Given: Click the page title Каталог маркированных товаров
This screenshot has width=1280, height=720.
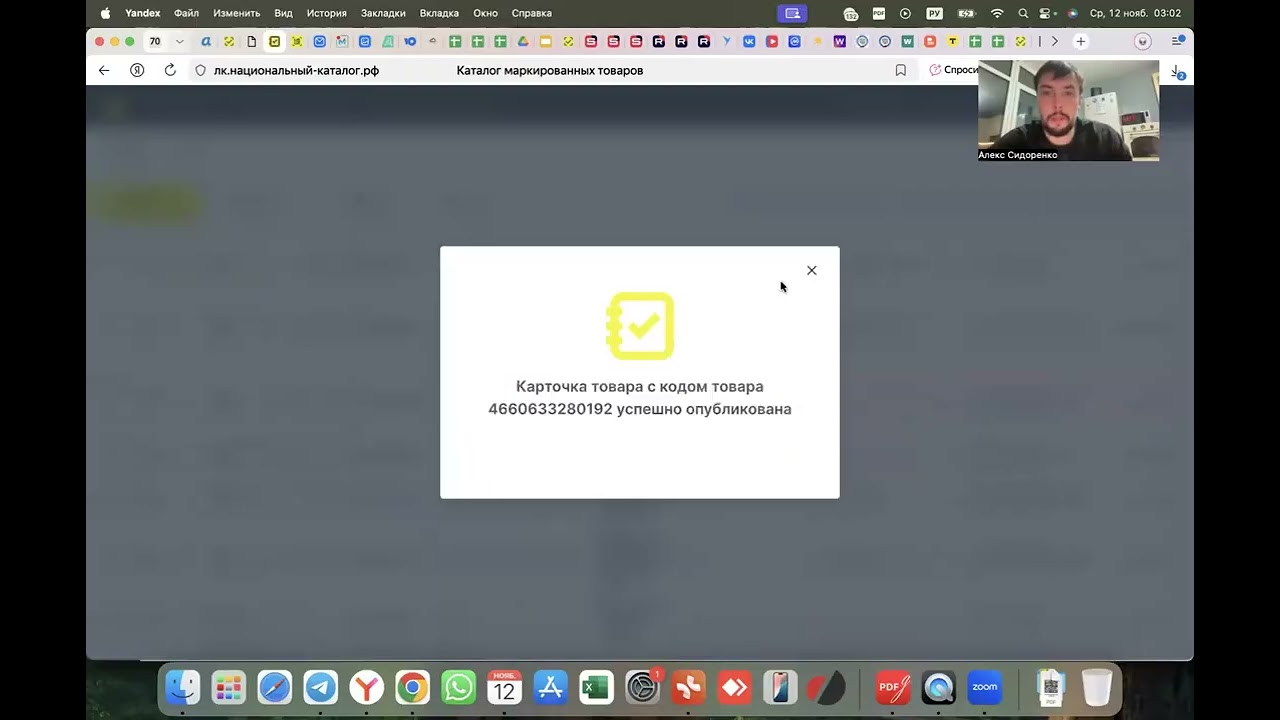Looking at the screenshot, I should click(549, 70).
